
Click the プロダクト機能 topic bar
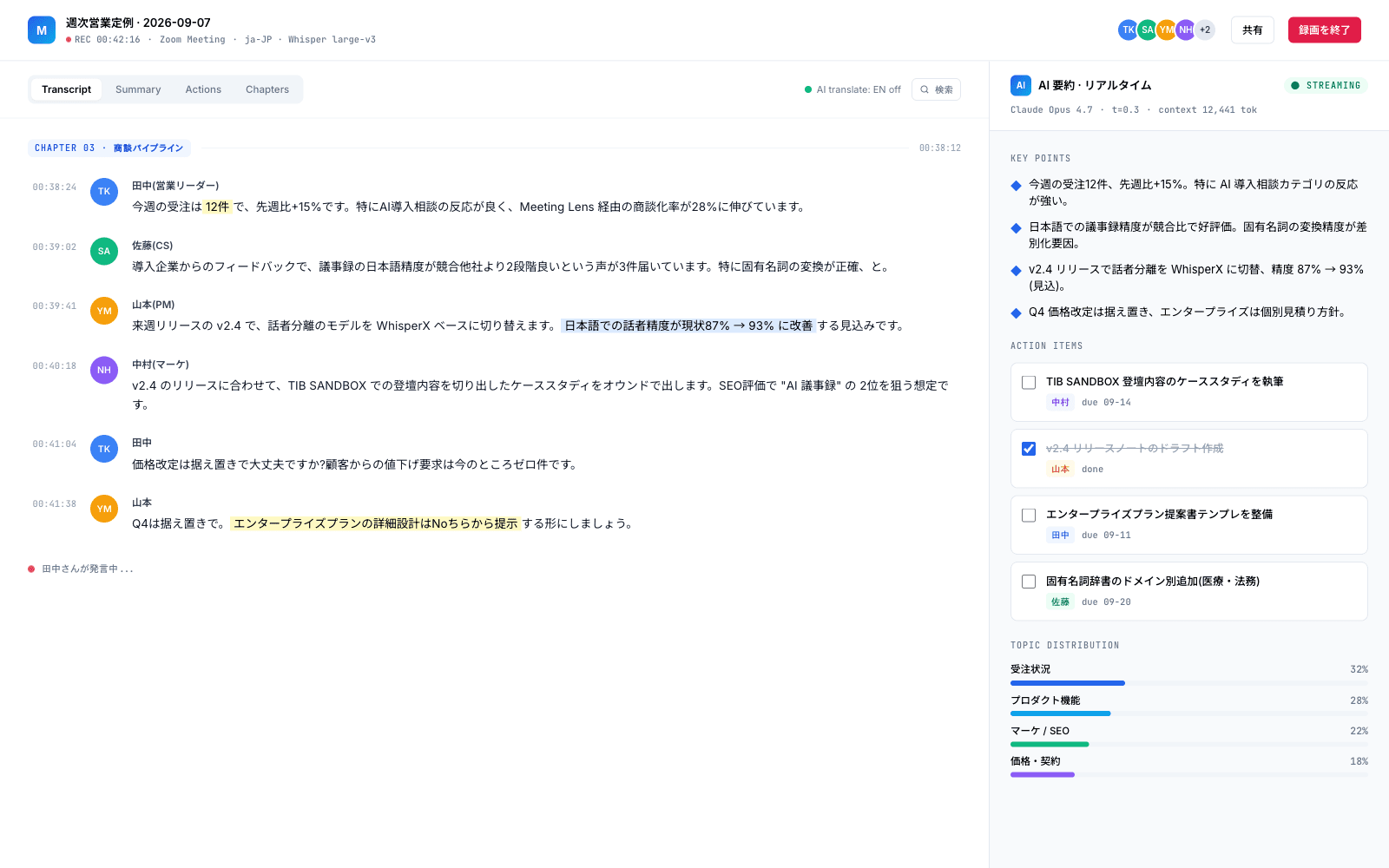tap(1189, 713)
